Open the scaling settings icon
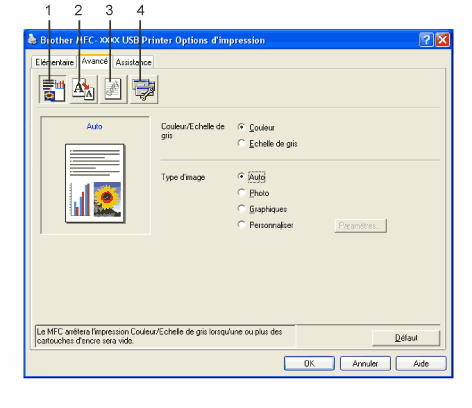The height and width of the screenshot is (408, 472). click(84, 89)
